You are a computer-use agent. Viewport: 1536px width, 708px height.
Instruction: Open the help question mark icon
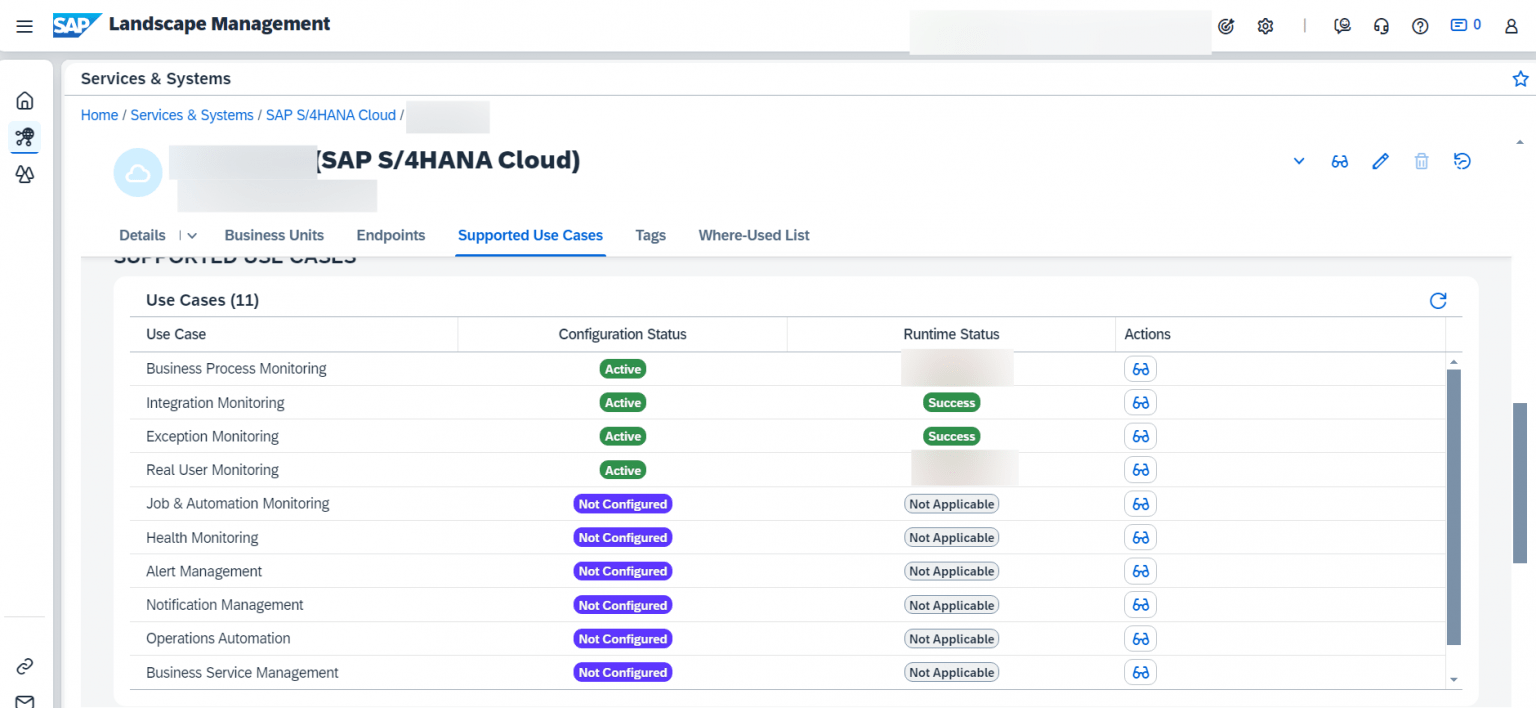1420,26
